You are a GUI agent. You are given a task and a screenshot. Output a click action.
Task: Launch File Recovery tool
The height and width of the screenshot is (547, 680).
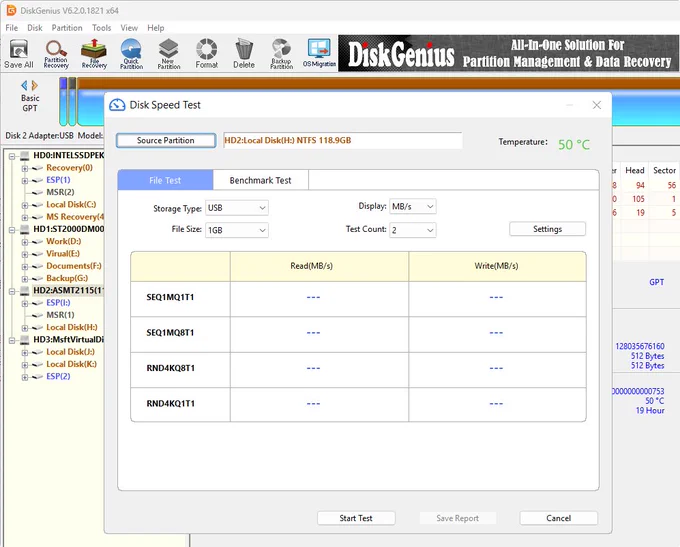pos(94,54)
